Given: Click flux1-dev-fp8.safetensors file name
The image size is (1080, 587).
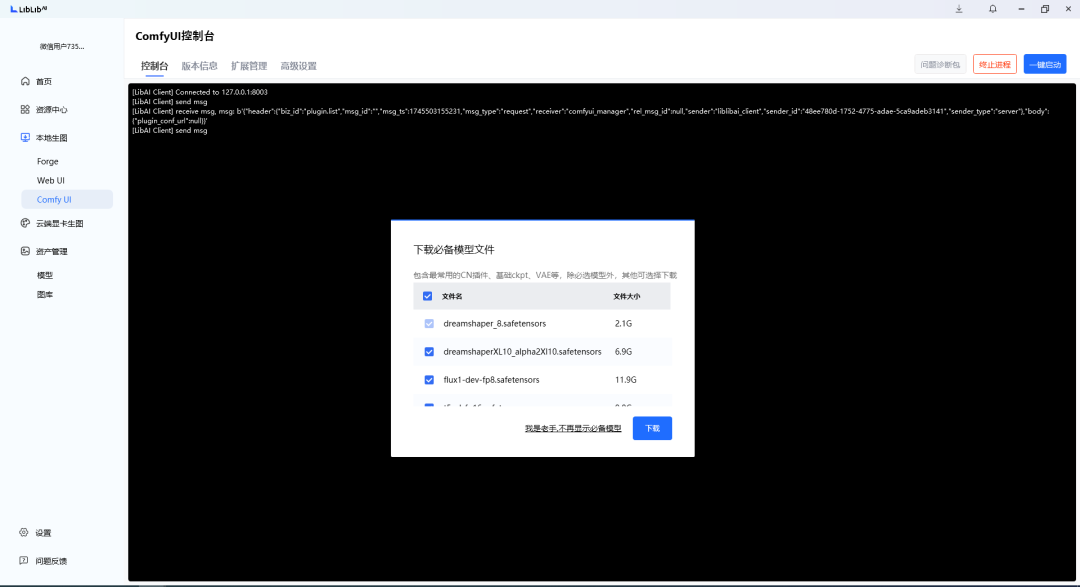Looking at the screenshot, I should coord(491,380).
